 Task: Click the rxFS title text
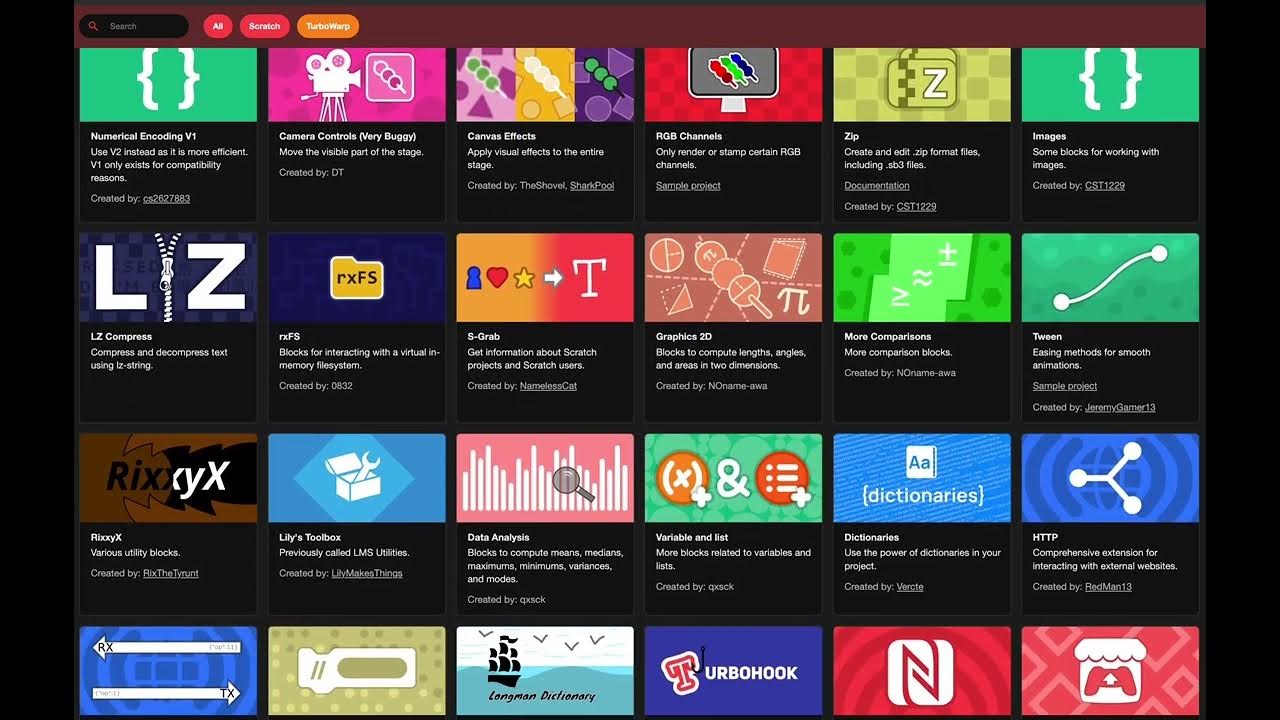pyautogui.click(x=290, y=337)
